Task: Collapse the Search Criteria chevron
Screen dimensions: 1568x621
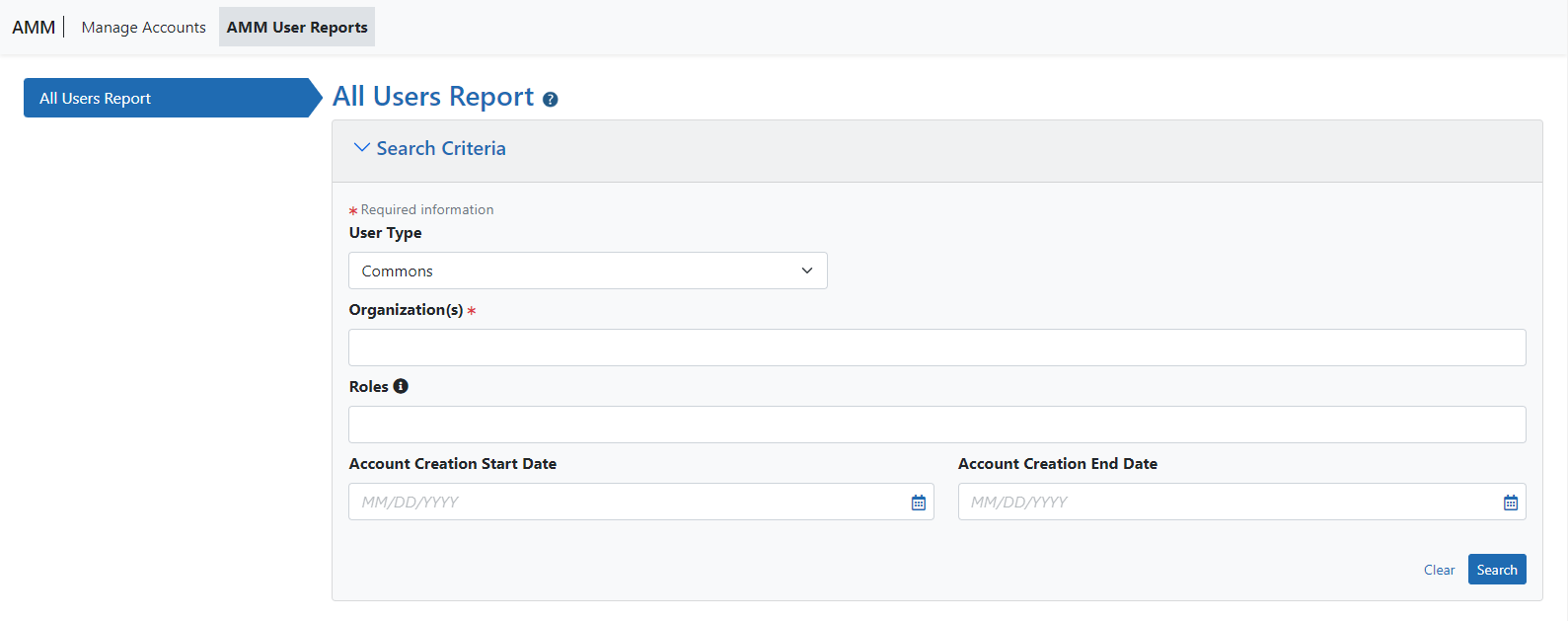Action: pyautogui.click(x=361, y=148)
